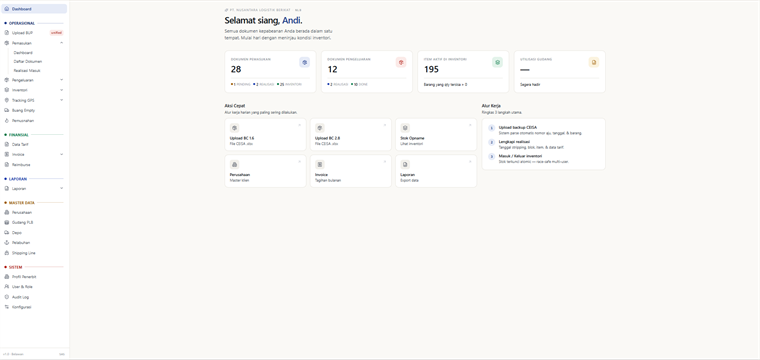Image resolution: width=760 pixels, height=360 pixels.
Task: Open Gudang PLB via its warehouse icon
Action: tap(7, 222)
